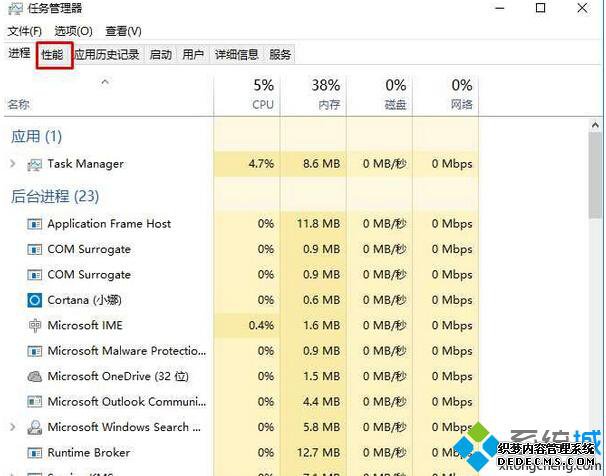This screenshot has height=476, width=606.
Task: Switch to the 应用历史记录 tab
Action: point(107,54)
